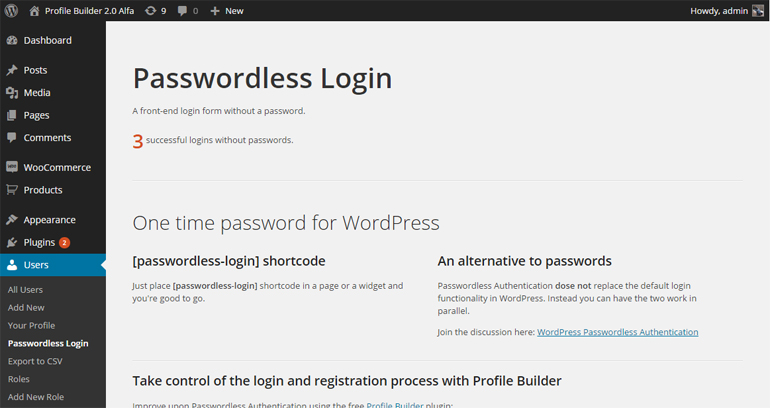Click New in the admin bar

click(234, 11)
